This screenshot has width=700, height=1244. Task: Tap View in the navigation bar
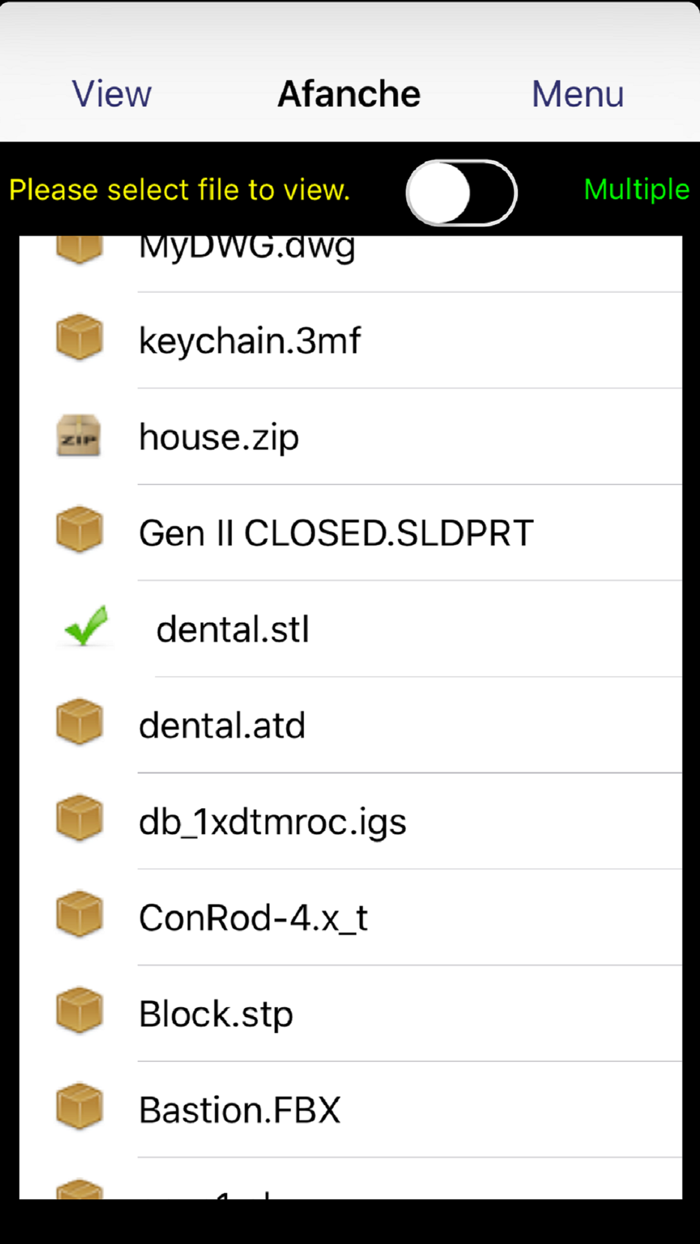[x=112, y=94]
